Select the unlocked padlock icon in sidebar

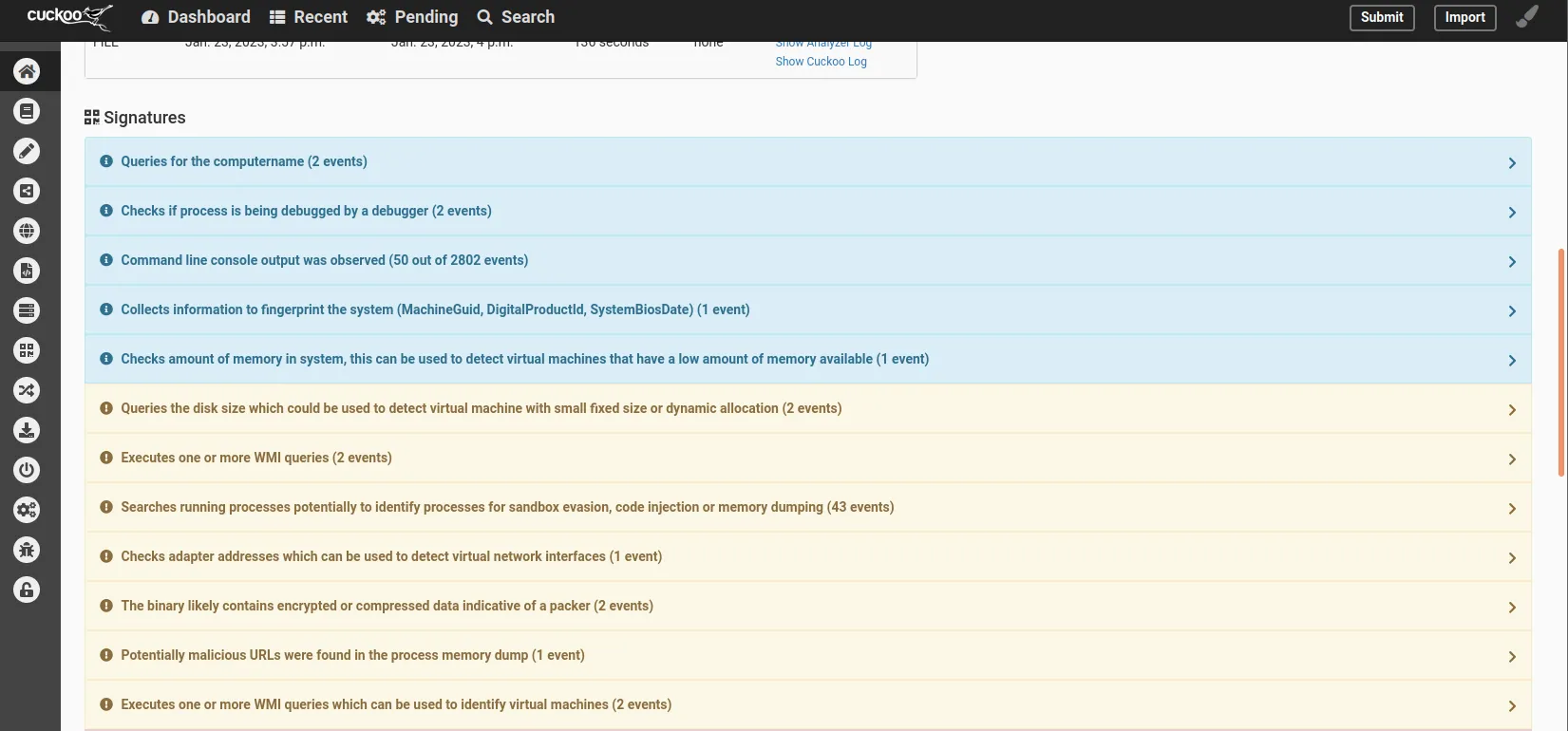pos(27,590)
